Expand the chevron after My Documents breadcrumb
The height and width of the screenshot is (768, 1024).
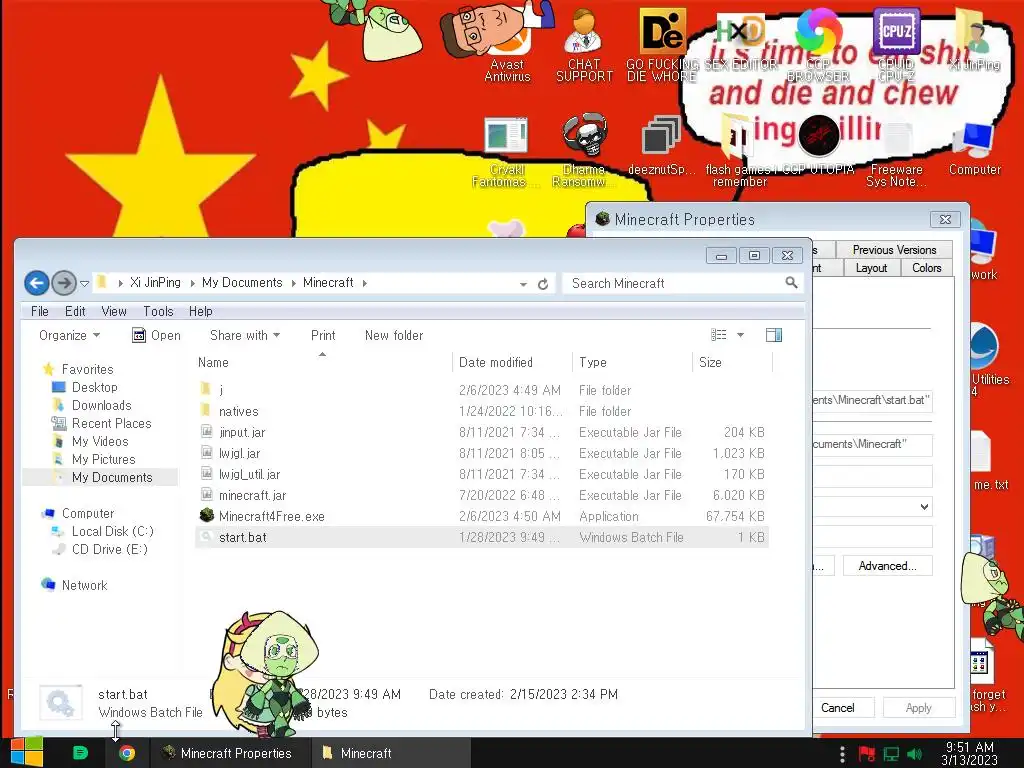[293, 283]
